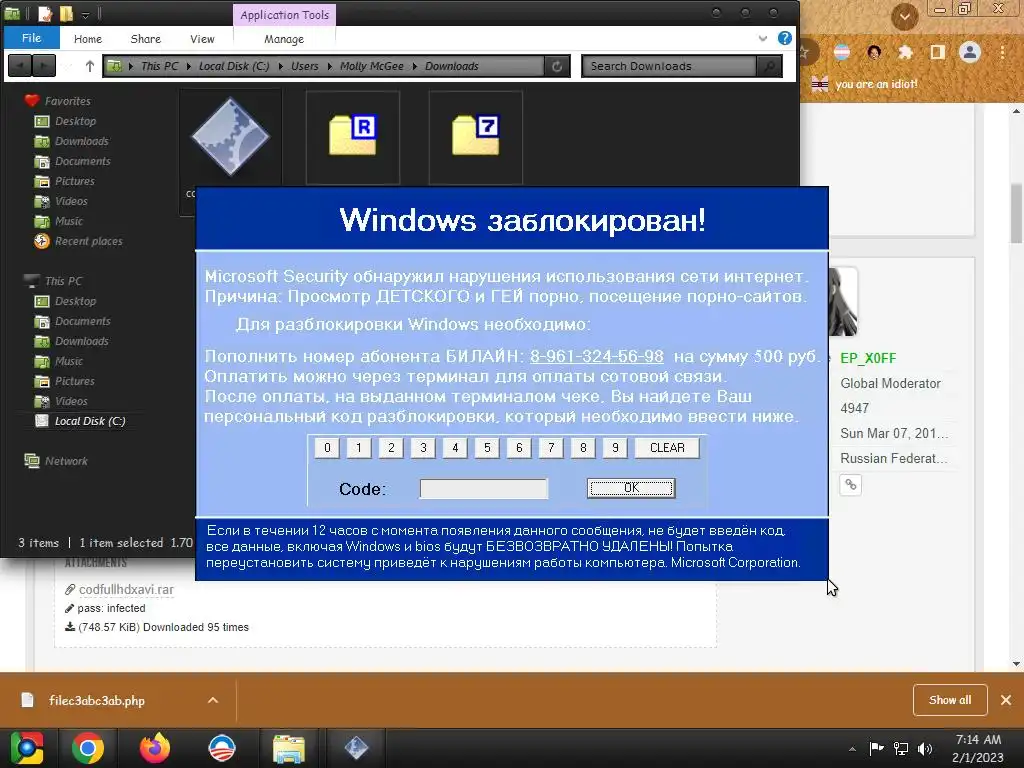Select This PC in navigation pane

[63, 281]
